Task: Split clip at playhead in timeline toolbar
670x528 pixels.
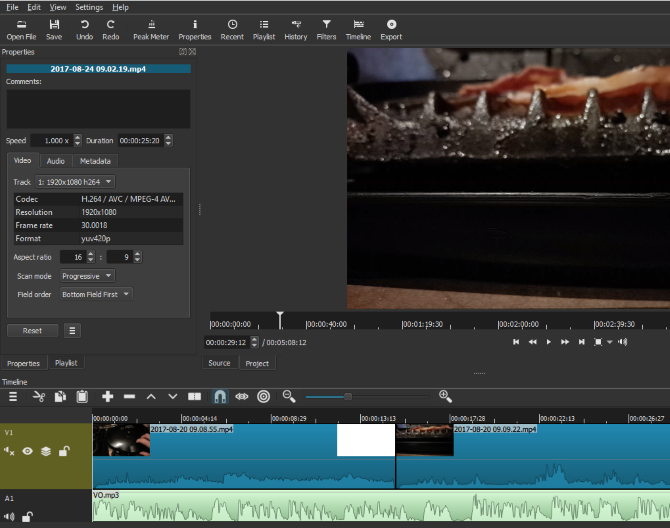Action: (x=195, y=397)
